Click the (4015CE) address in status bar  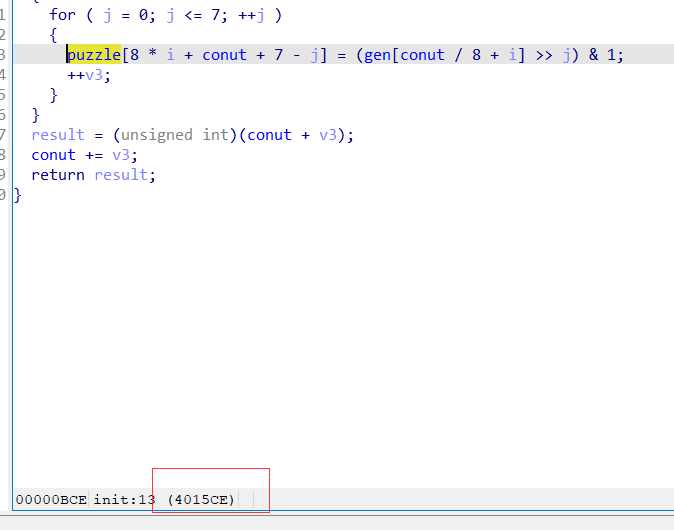[201, 499]
